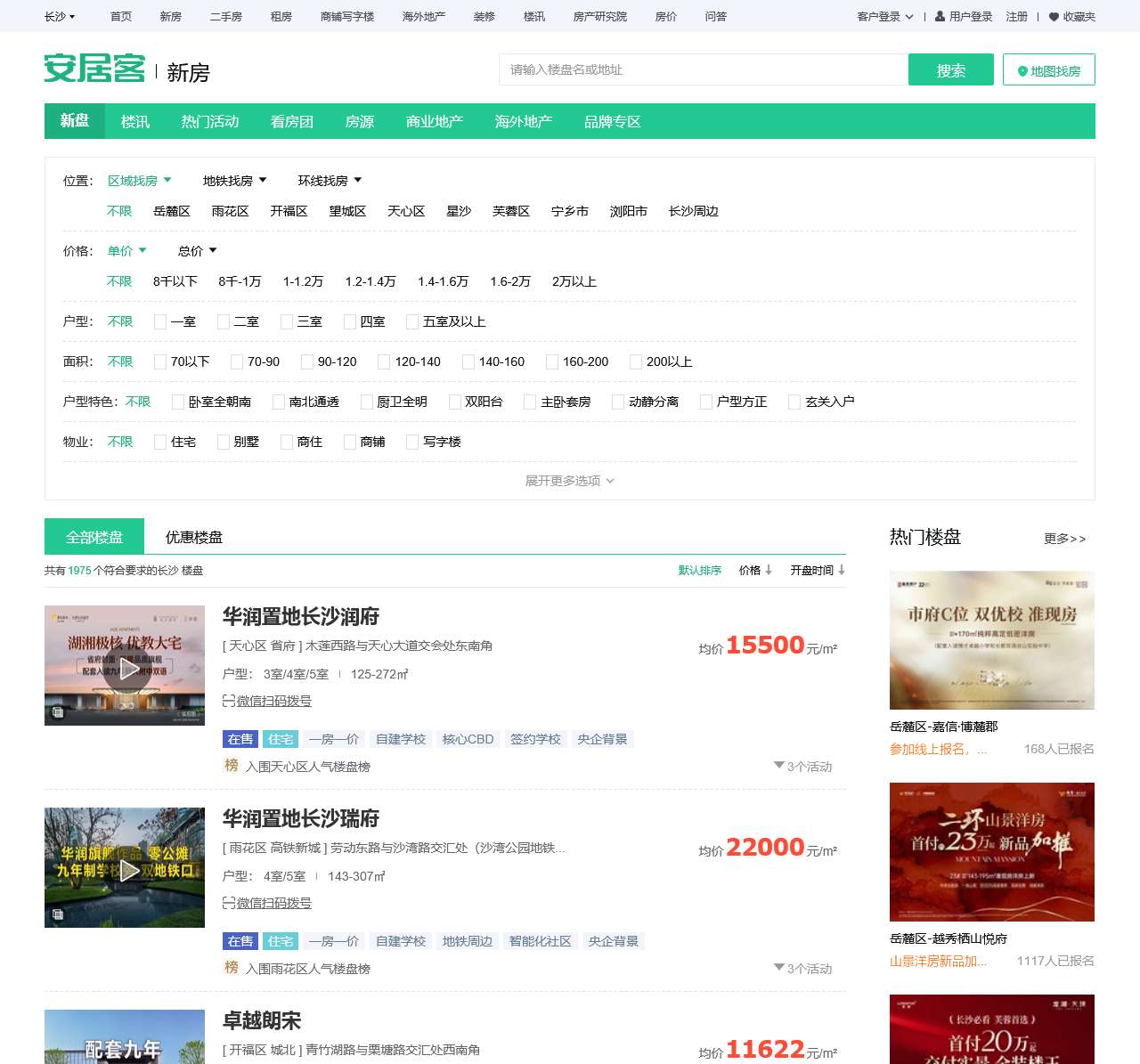Open the 卓越朗宋 listing title
Viewport: 1140px width, 1064px height.
tap(262, 1020)
